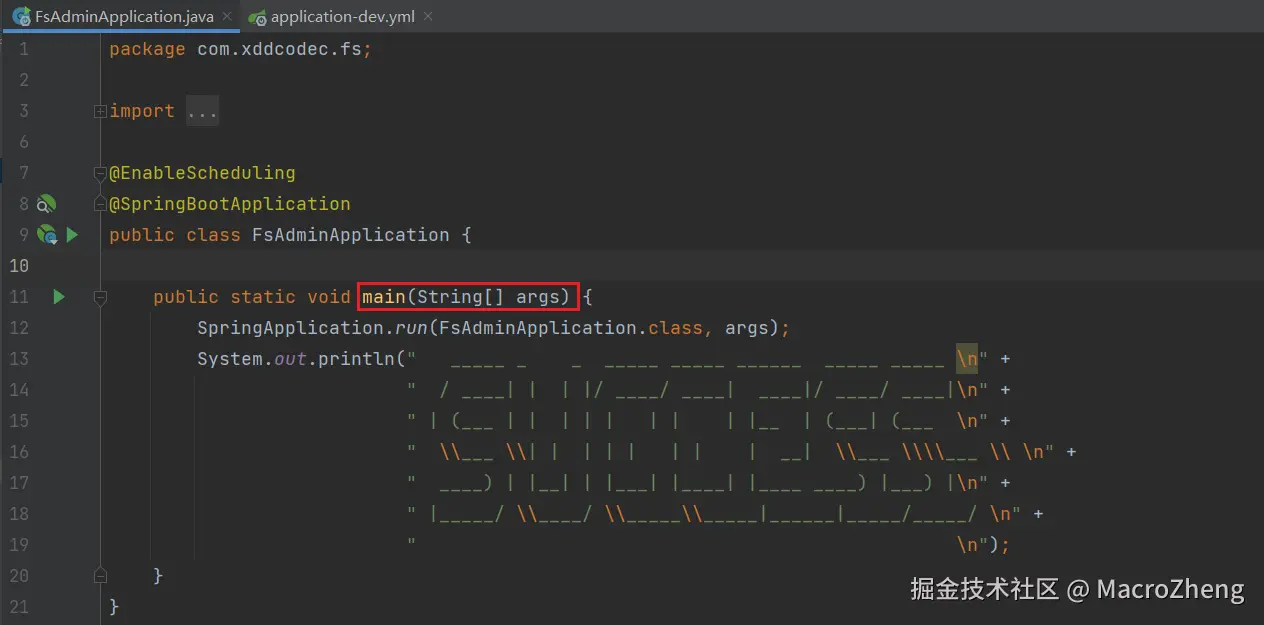Viewport: 1264px width, 625px height.
Task: Collapse fold marker at @EnableScheduling annotation
Action: (100, 173)
